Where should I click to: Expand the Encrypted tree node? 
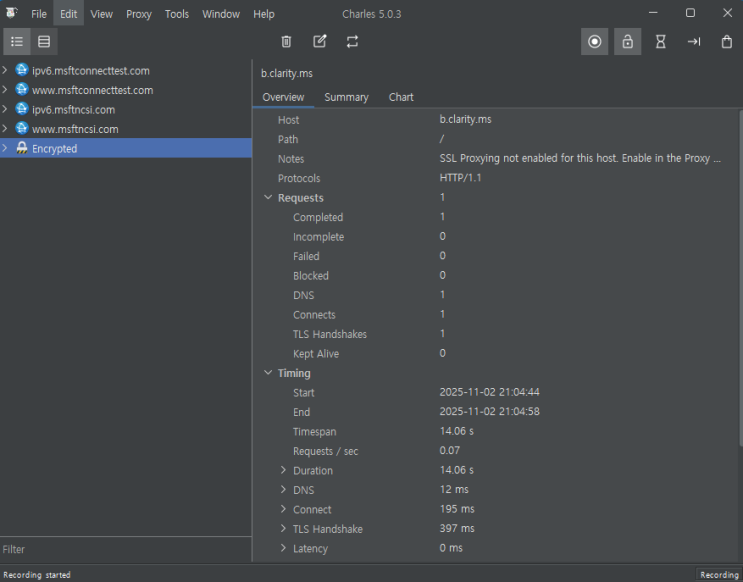[5, 148]
